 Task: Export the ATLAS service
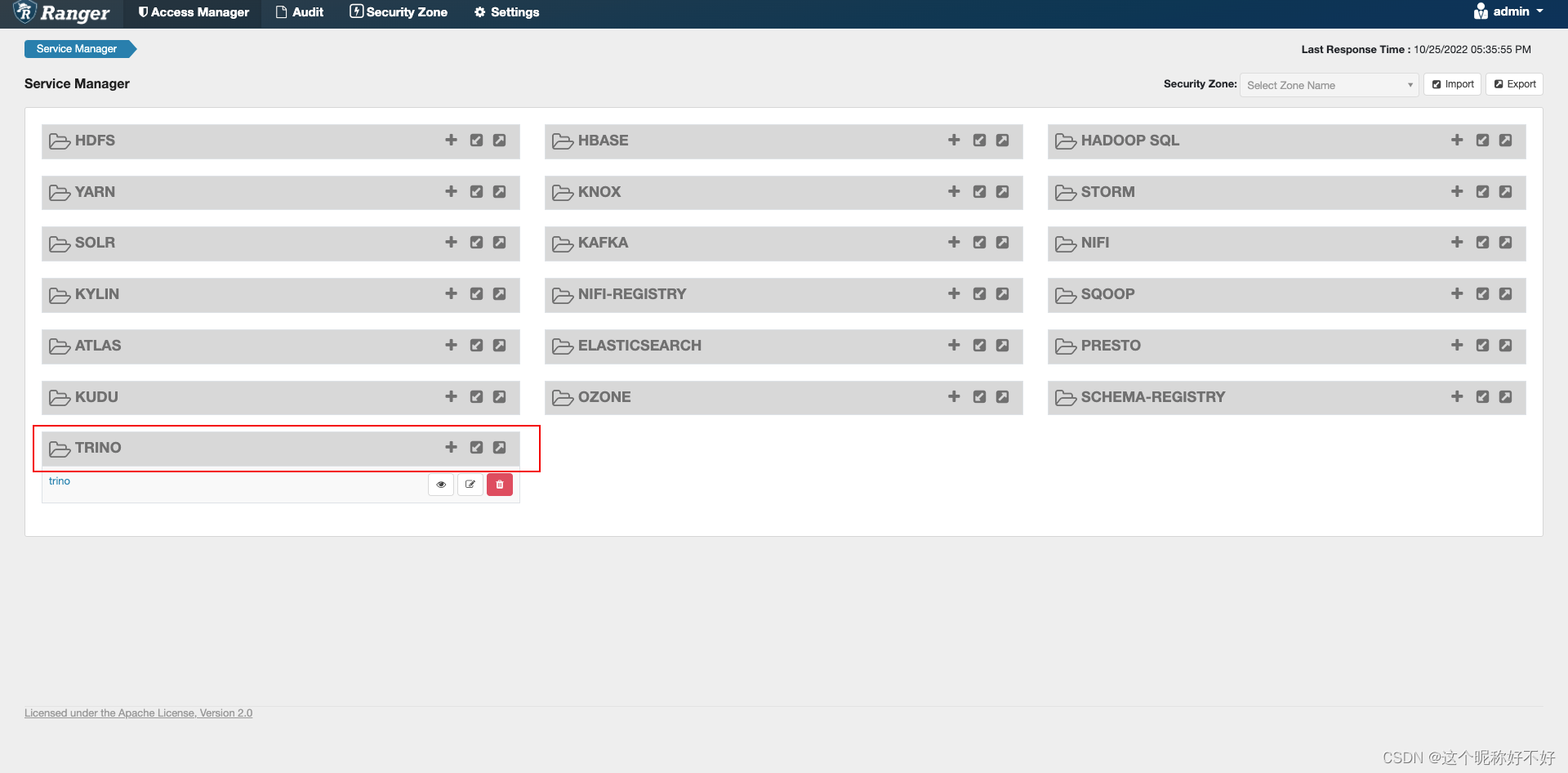pyautogui.click(x=499, y=345)
